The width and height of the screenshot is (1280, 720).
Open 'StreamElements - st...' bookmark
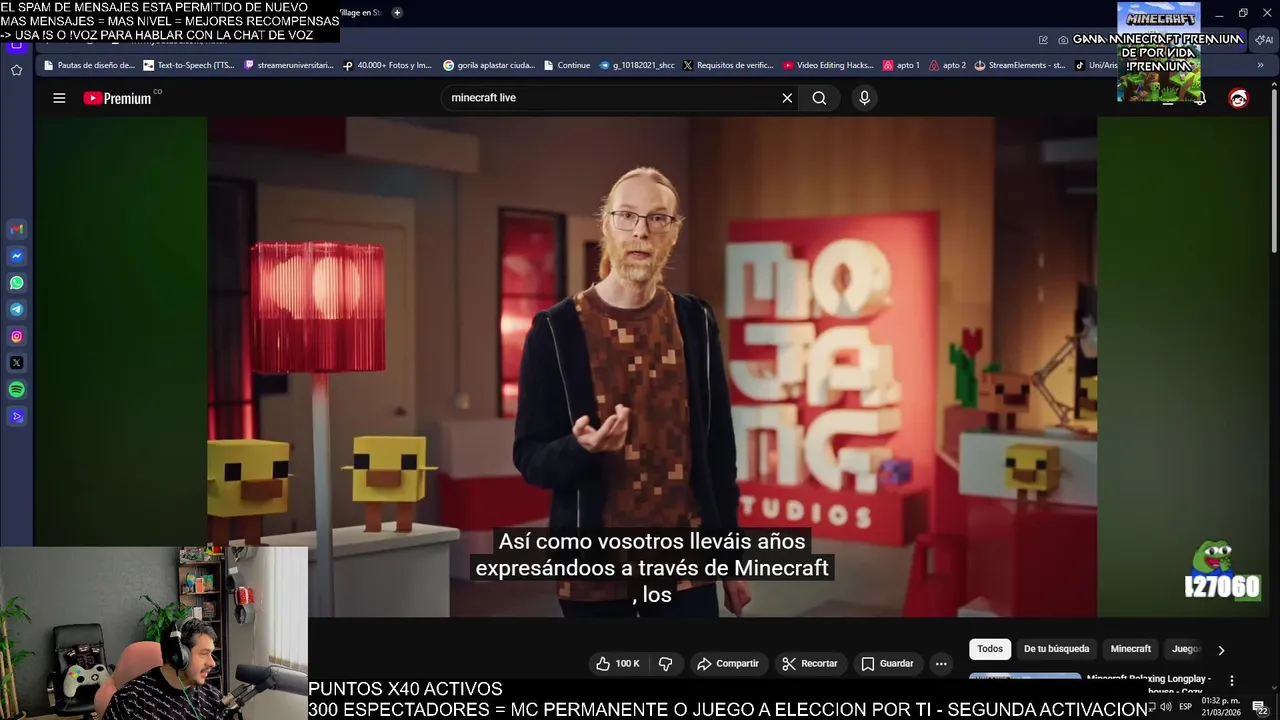click(x=1021, y=65)
